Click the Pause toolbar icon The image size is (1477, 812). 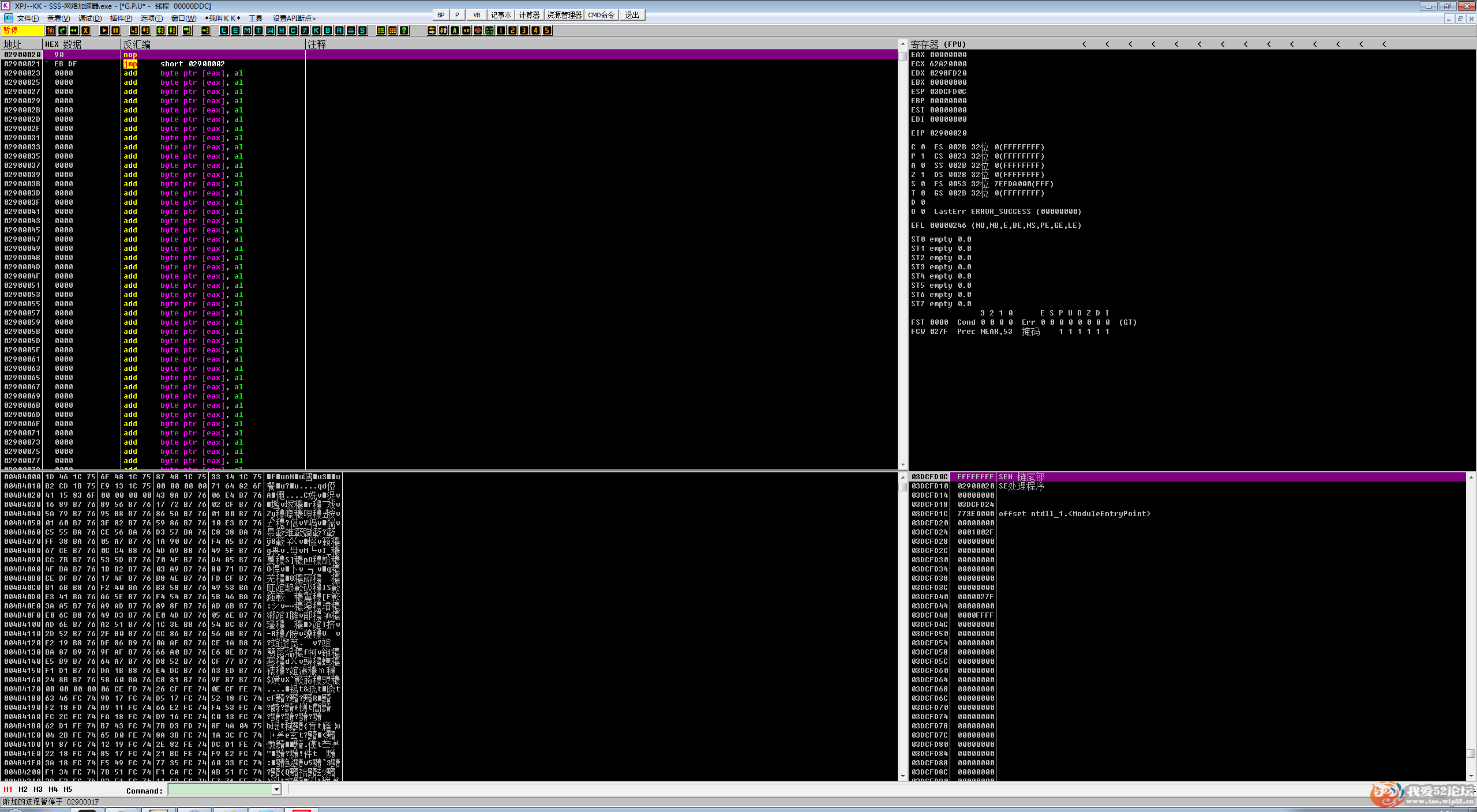pos(116,30)
